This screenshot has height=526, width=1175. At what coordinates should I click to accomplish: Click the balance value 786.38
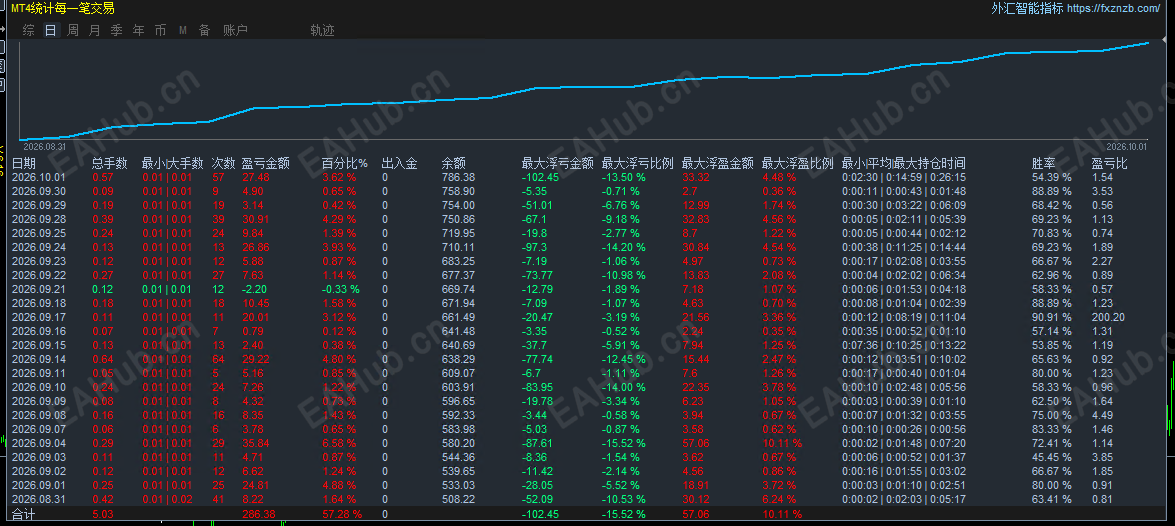pyautogui.click(x=458, y=178)
